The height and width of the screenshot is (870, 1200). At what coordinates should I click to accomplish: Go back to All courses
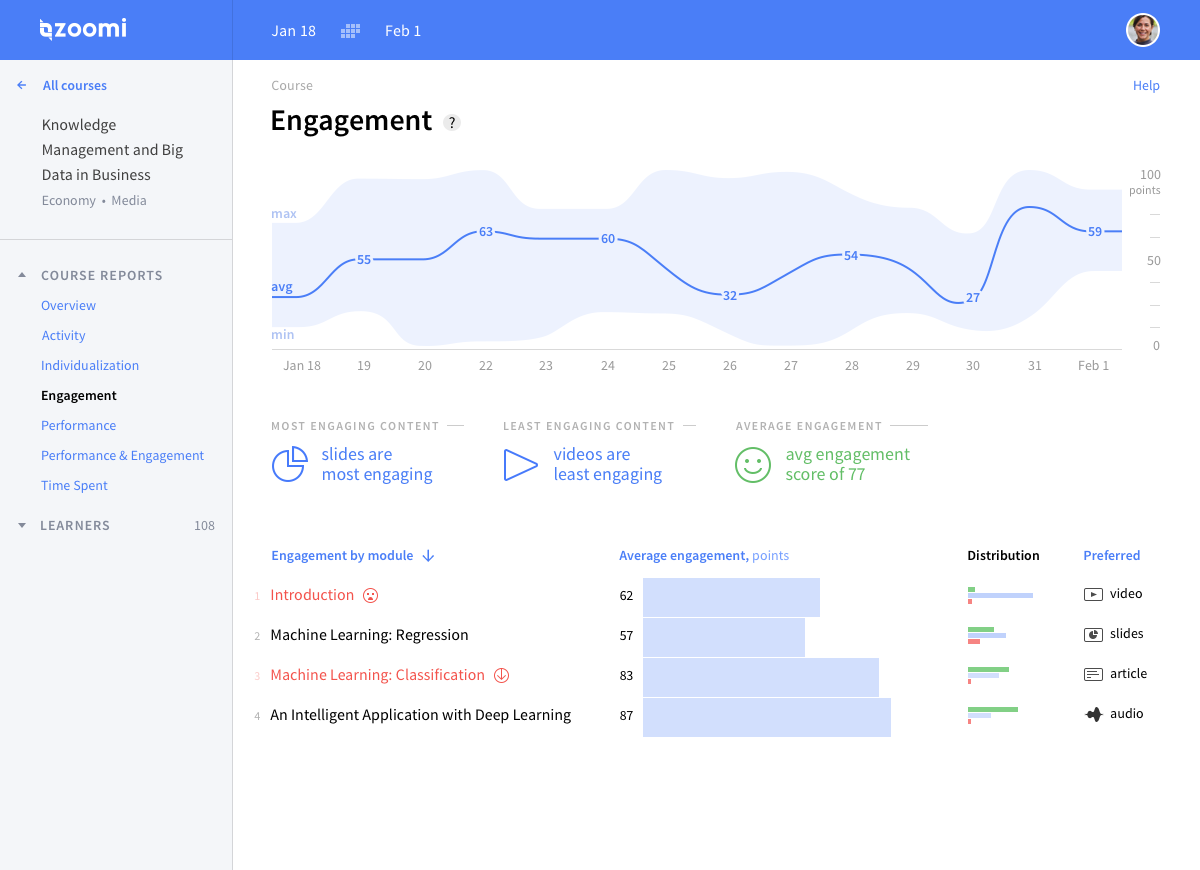click(x=74, y=85)
